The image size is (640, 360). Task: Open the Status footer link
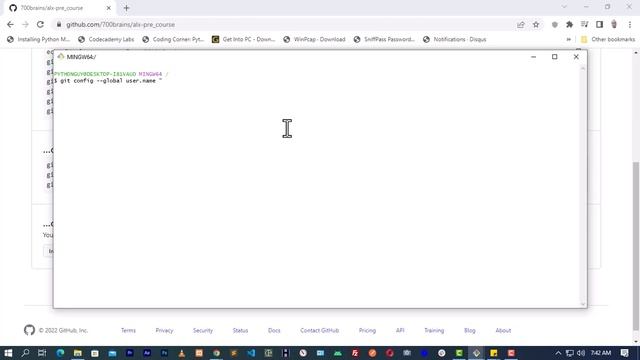(x=240, y=330)
